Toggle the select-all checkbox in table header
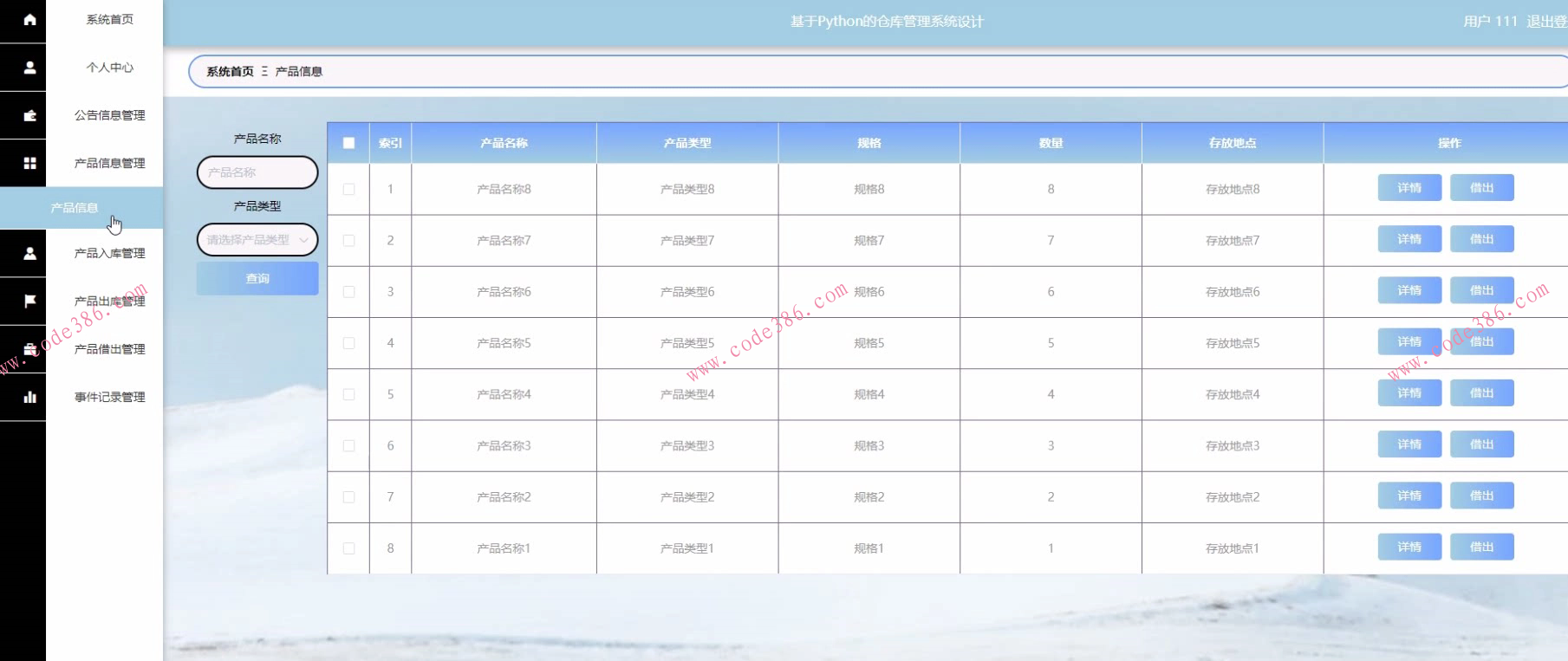 pyautogui.click(x=348, y=143)
